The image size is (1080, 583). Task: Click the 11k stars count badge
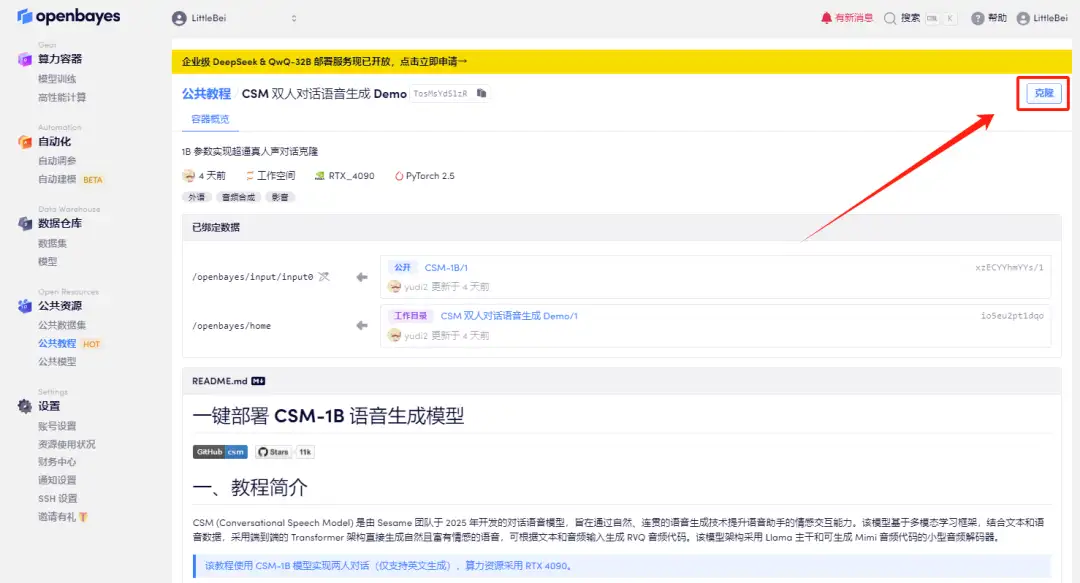(304, 452)
